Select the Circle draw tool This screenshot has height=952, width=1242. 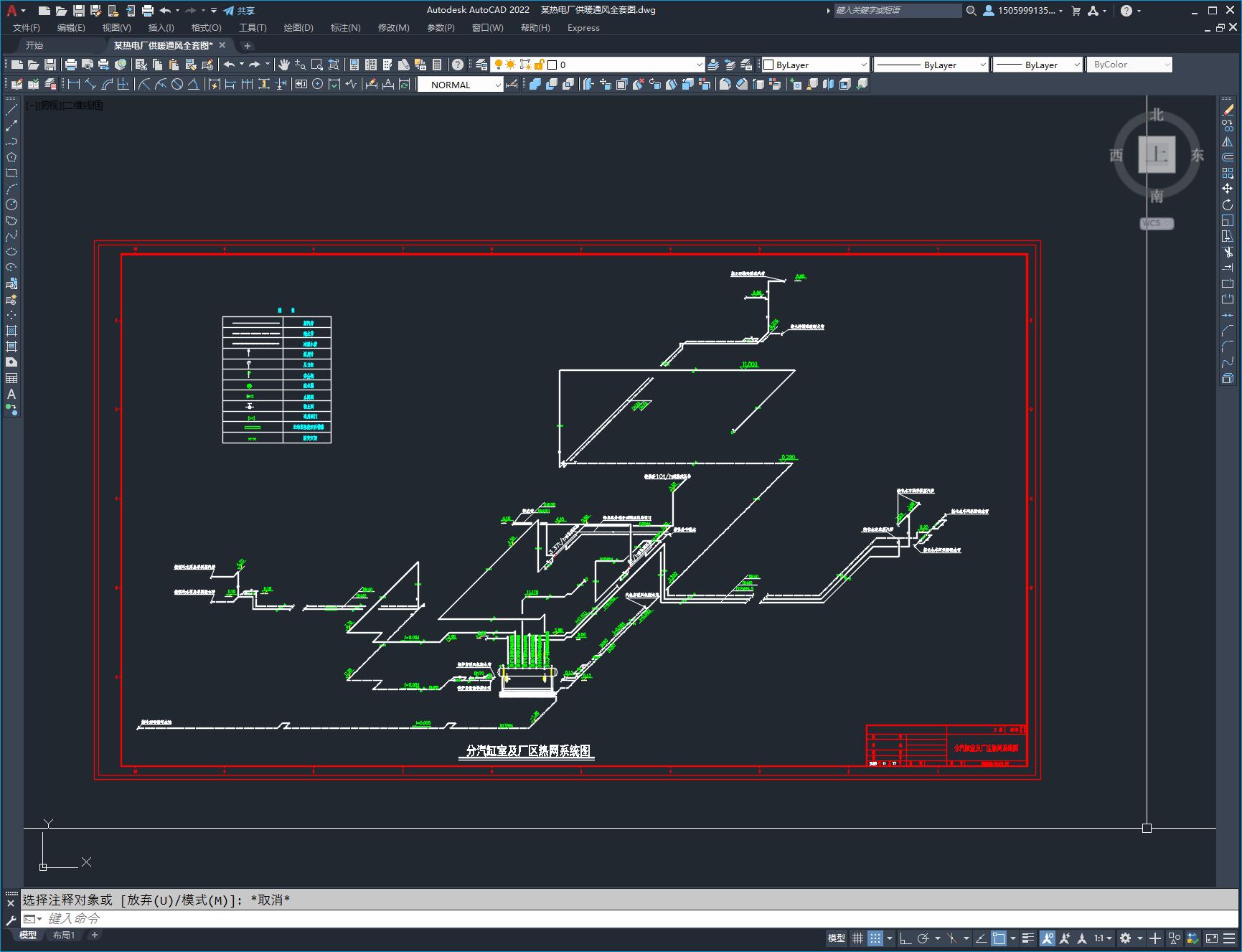11,204
